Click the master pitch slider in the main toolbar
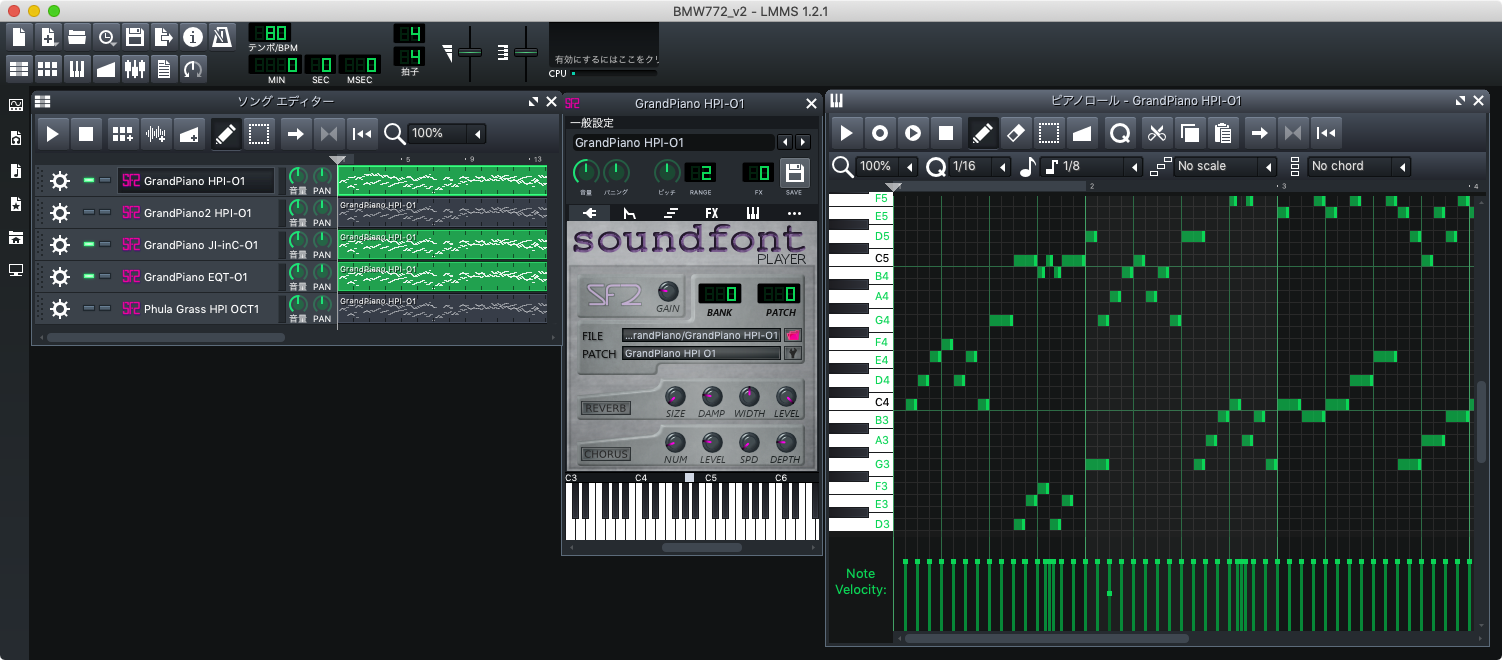Screen dimensions: 1502x660 pyautogui.click(x=526, y=52)
